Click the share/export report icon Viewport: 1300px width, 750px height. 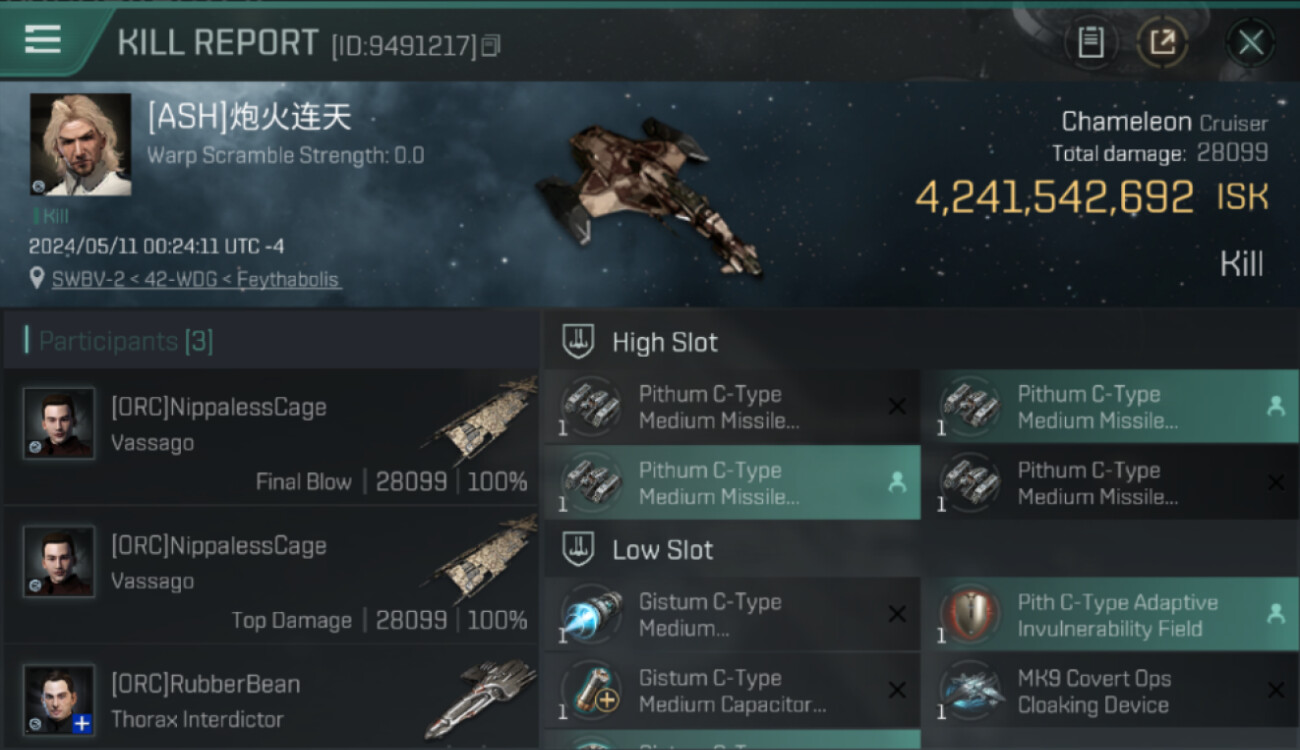point(1162,42)
